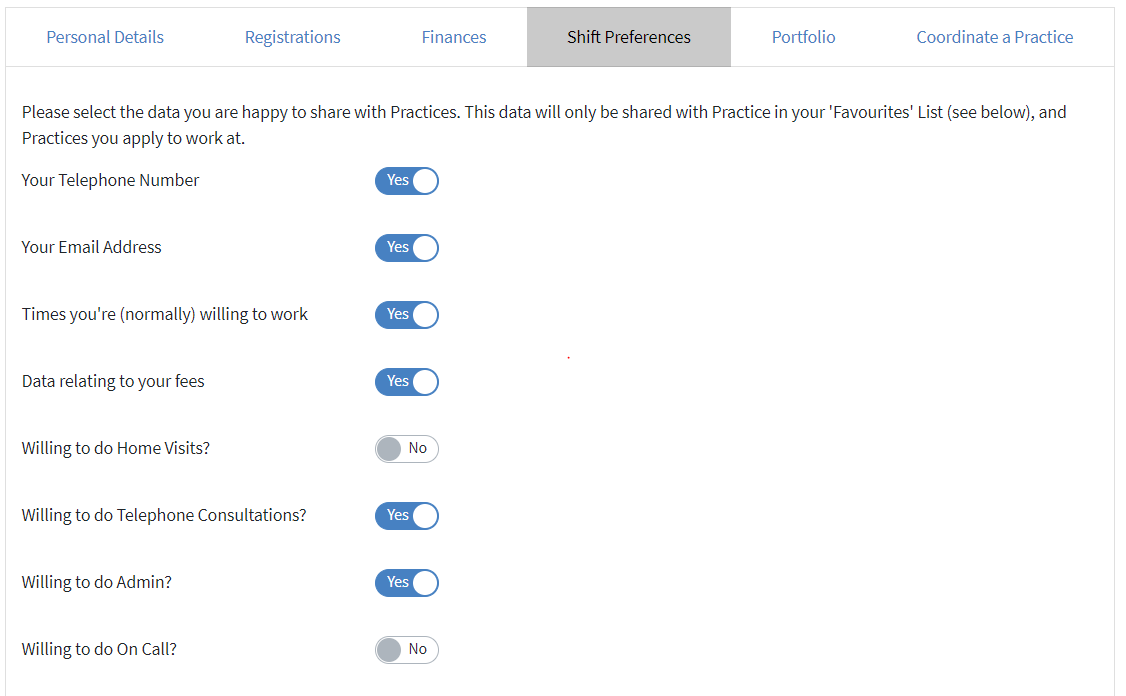The width and height of the screenshot is (1126, 696).
Task: Click the 'Willing to do Home Visits?' label
Action: click(x=116, y=448)
